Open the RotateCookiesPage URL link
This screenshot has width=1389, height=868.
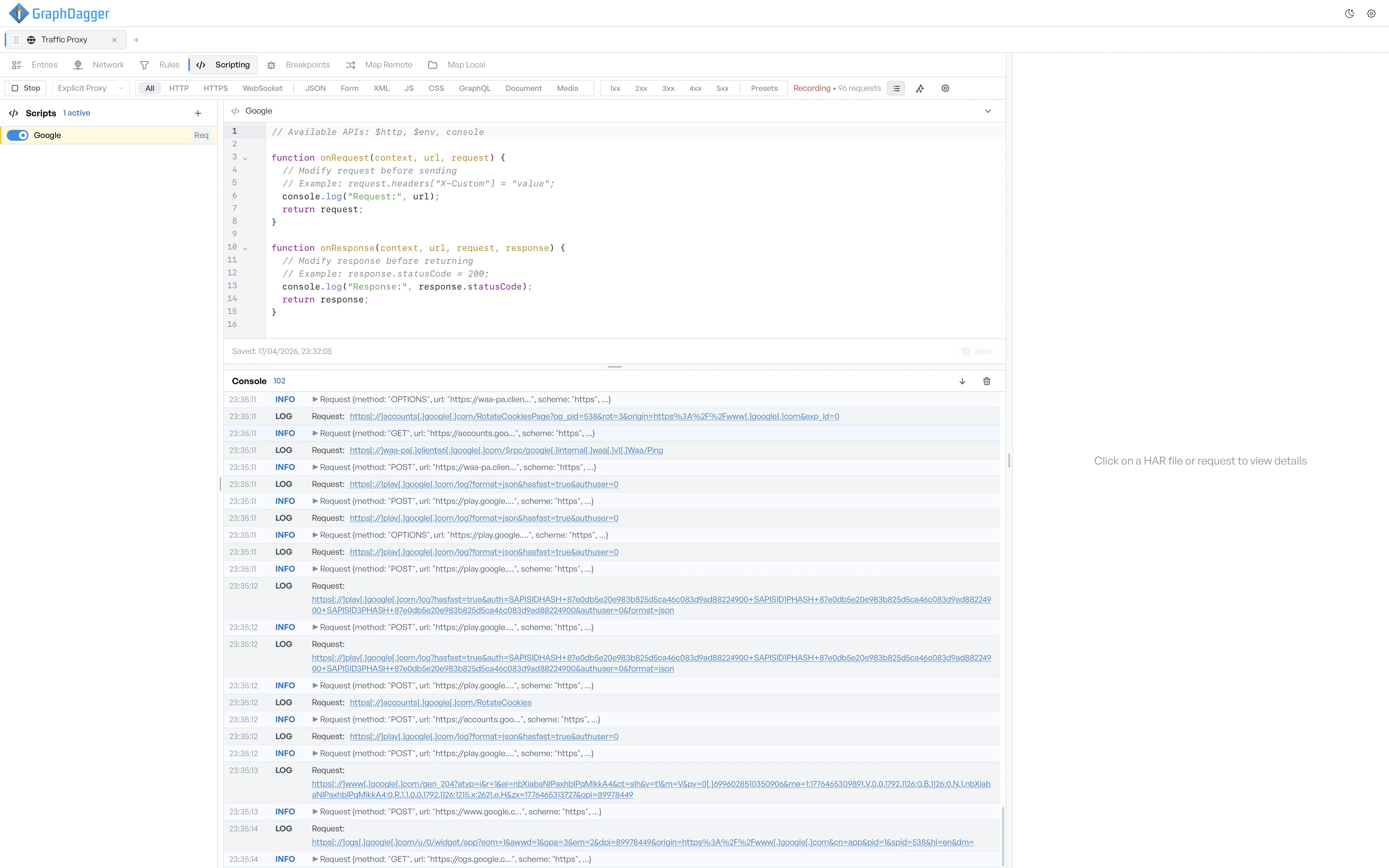point(594,417)
